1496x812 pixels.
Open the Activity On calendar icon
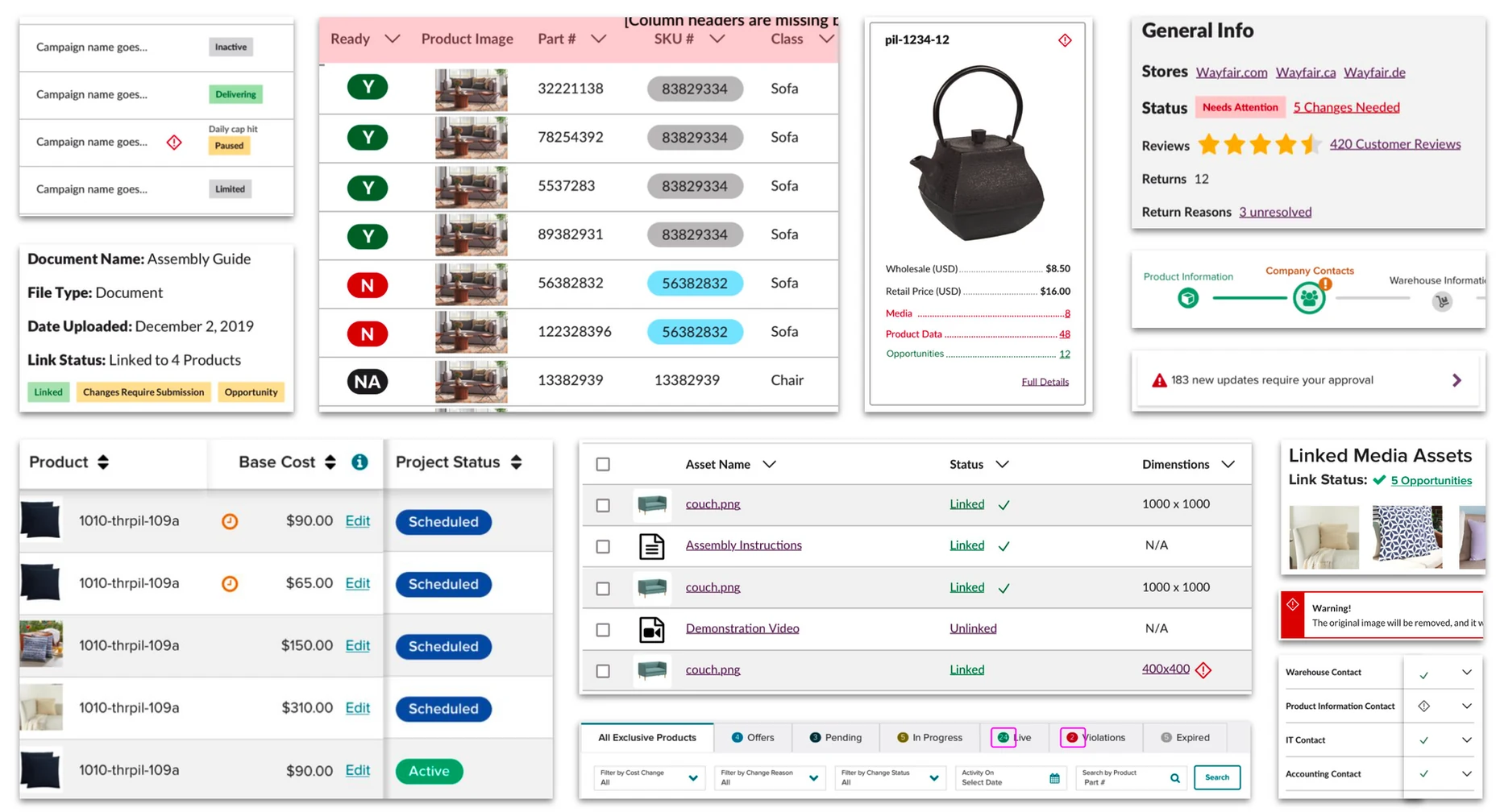pyautogui.click(x=1054, y=778)
